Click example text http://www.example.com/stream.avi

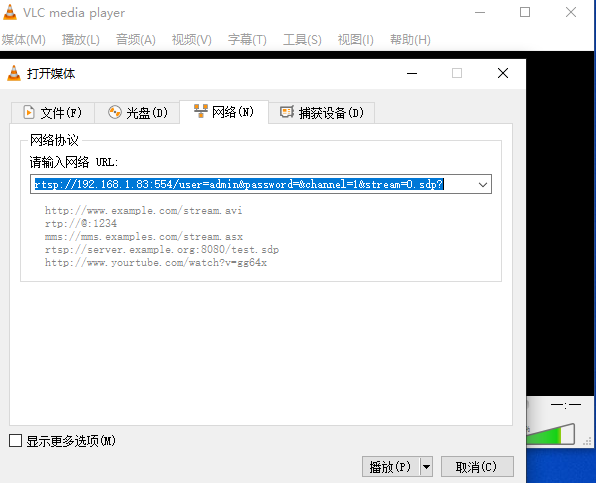(x=143, y=211)
